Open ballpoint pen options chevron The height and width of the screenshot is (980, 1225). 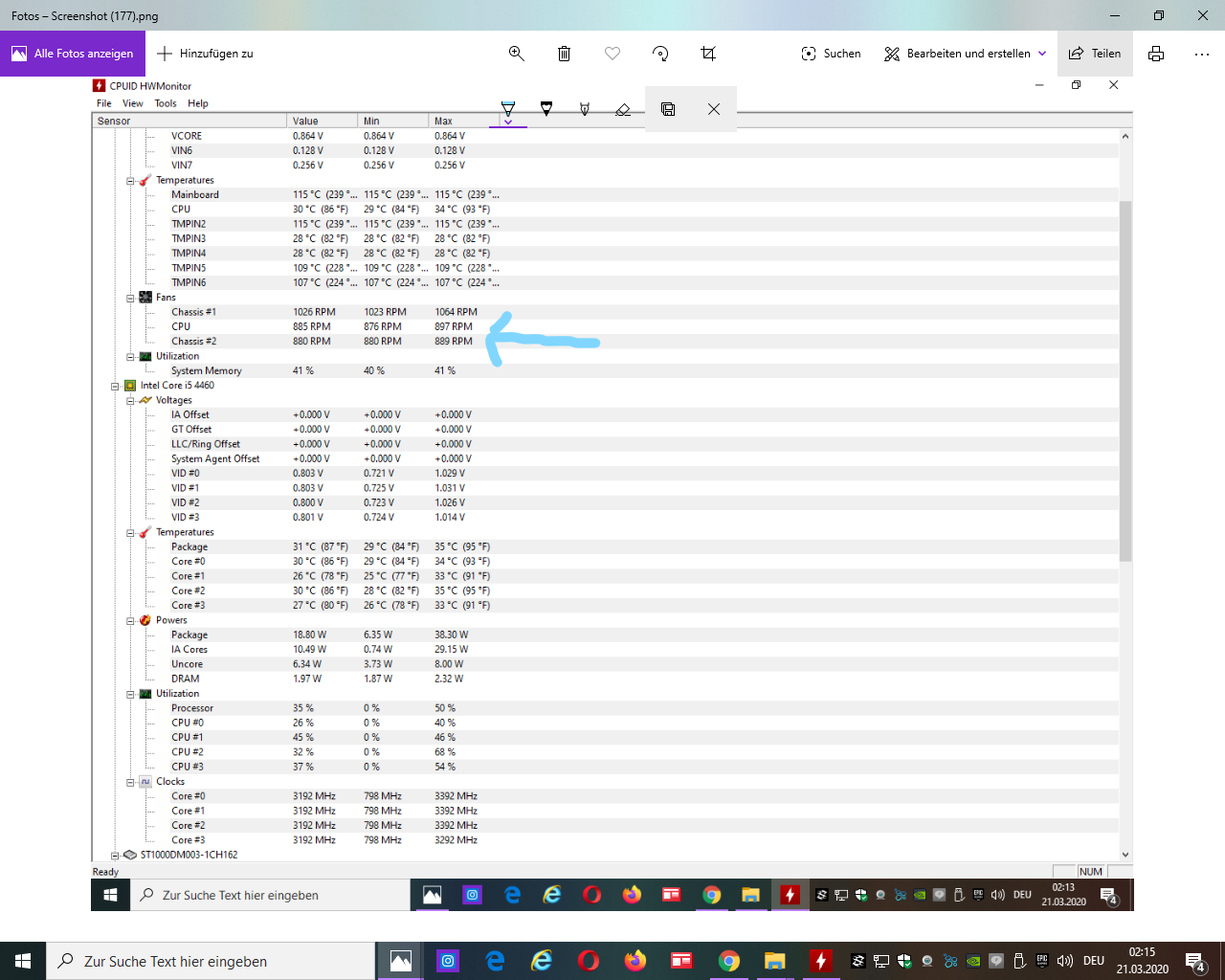coord(508,122)
